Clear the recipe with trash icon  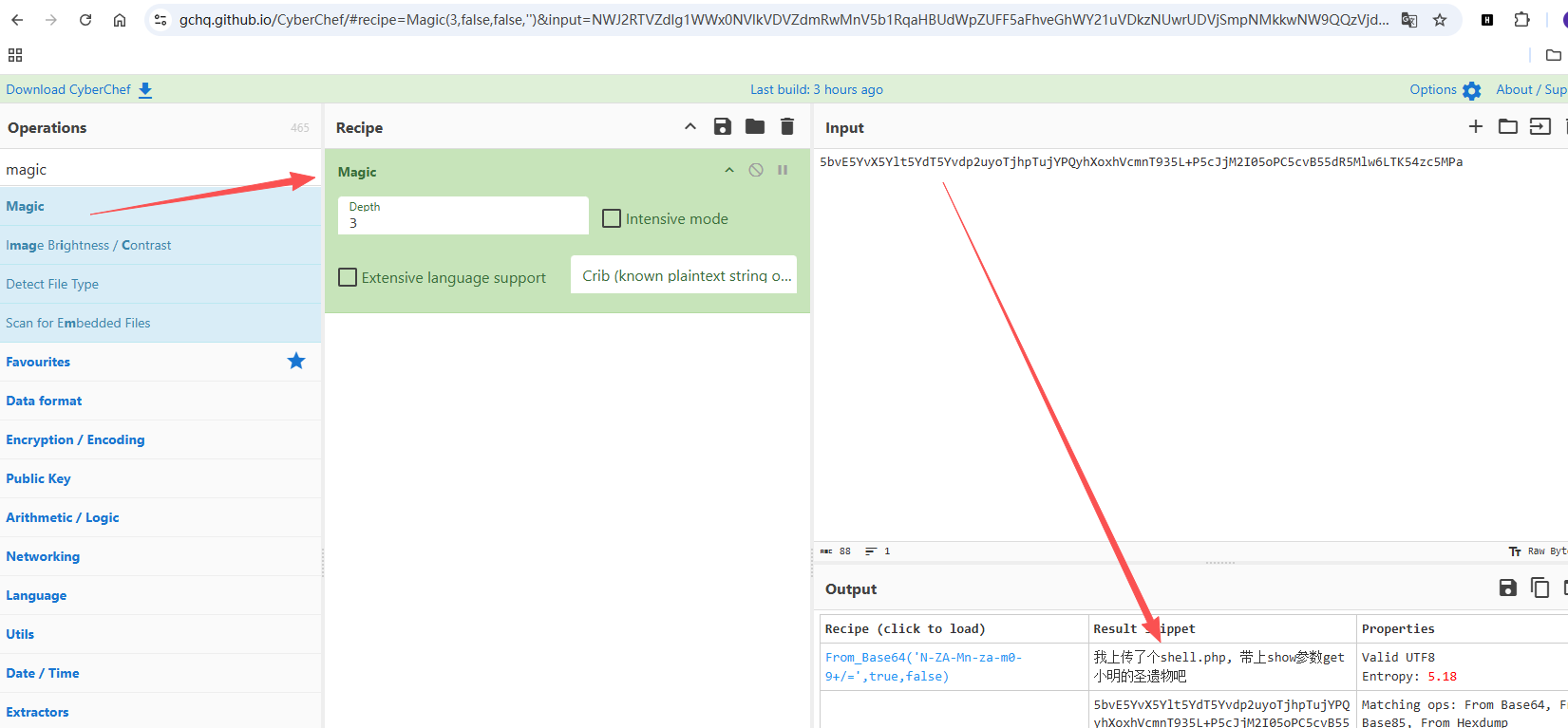787,126
